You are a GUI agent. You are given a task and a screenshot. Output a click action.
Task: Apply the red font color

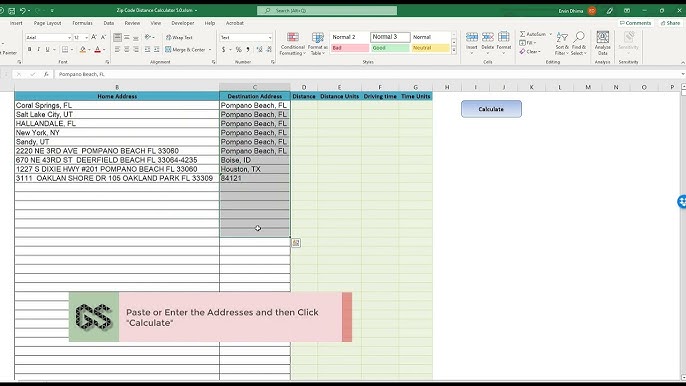pyautogui.click(x=98, y=49)
